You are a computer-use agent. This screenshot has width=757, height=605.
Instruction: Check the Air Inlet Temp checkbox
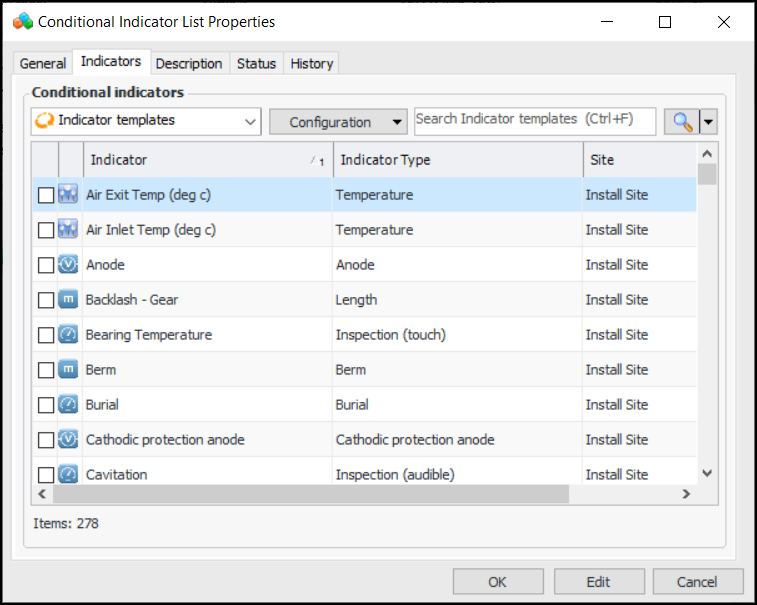pos(46,230)
